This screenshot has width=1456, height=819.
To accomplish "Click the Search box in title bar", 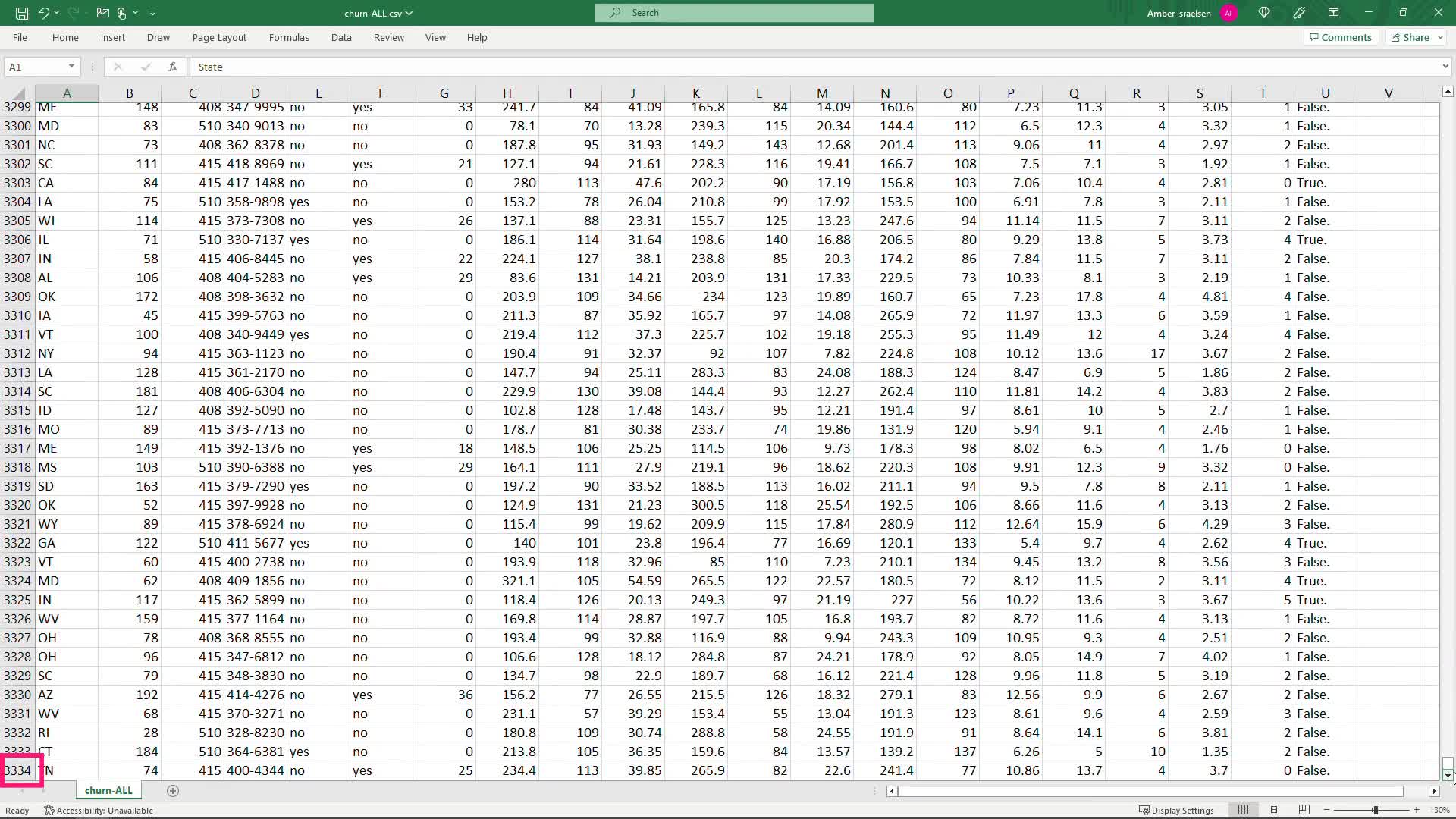I will pyautogui.click(x=733, y=13).
